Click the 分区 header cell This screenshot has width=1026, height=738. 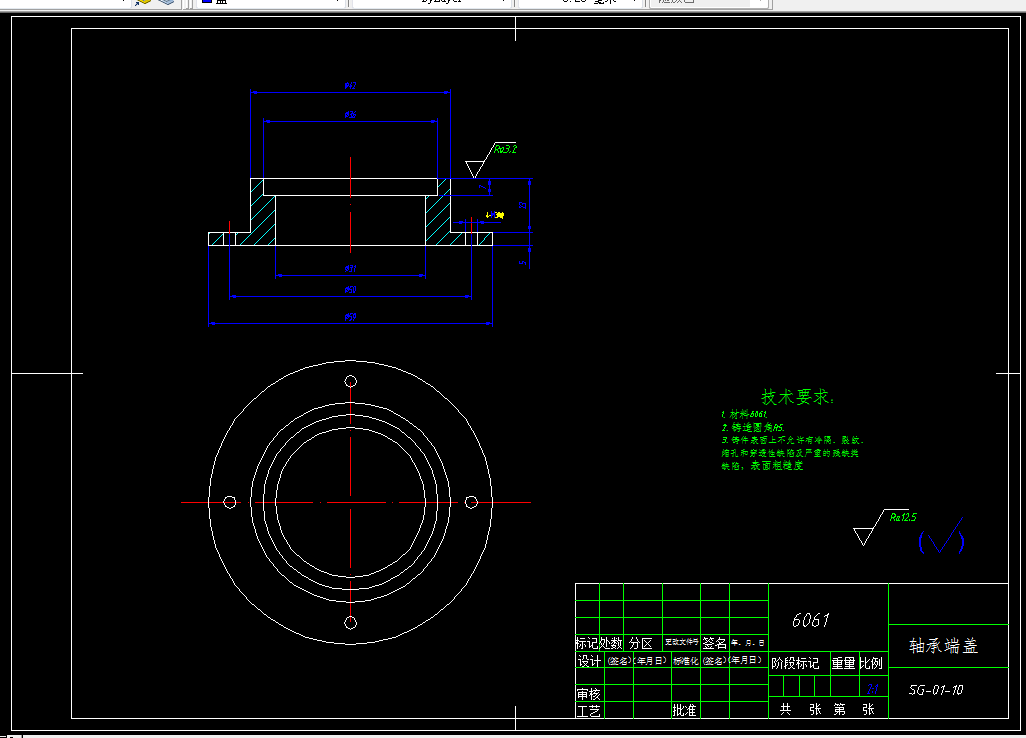641,643
